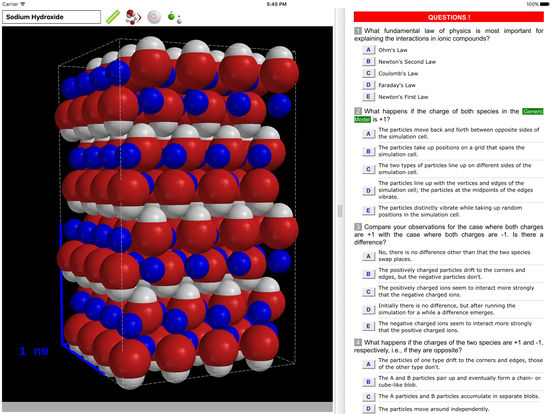Tap the battery indicator in status bar
Image resolution: width=552 pixels, height=414 pixels.
coord(544,4)
